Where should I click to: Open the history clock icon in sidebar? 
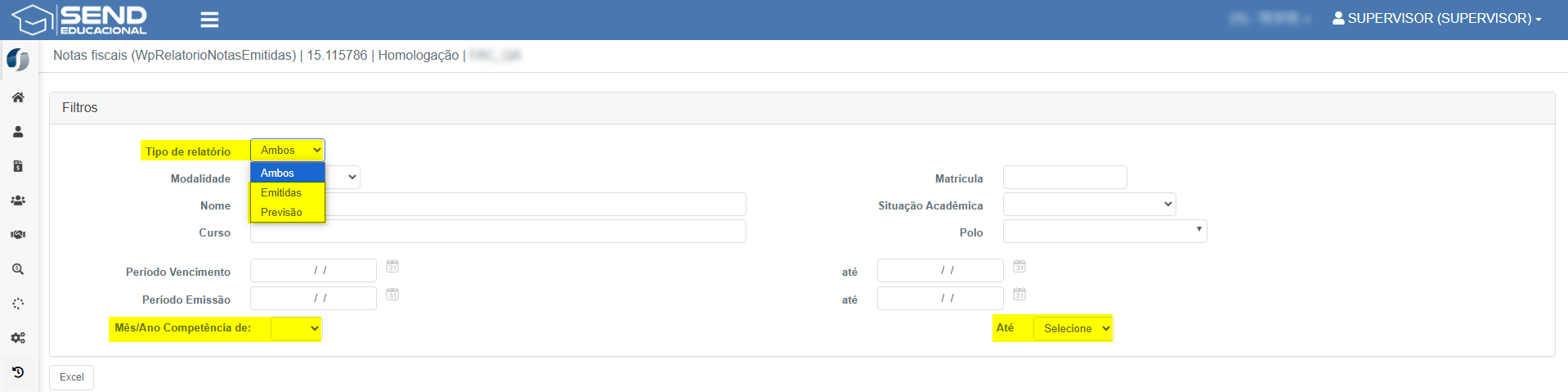(x=18, y=372)
